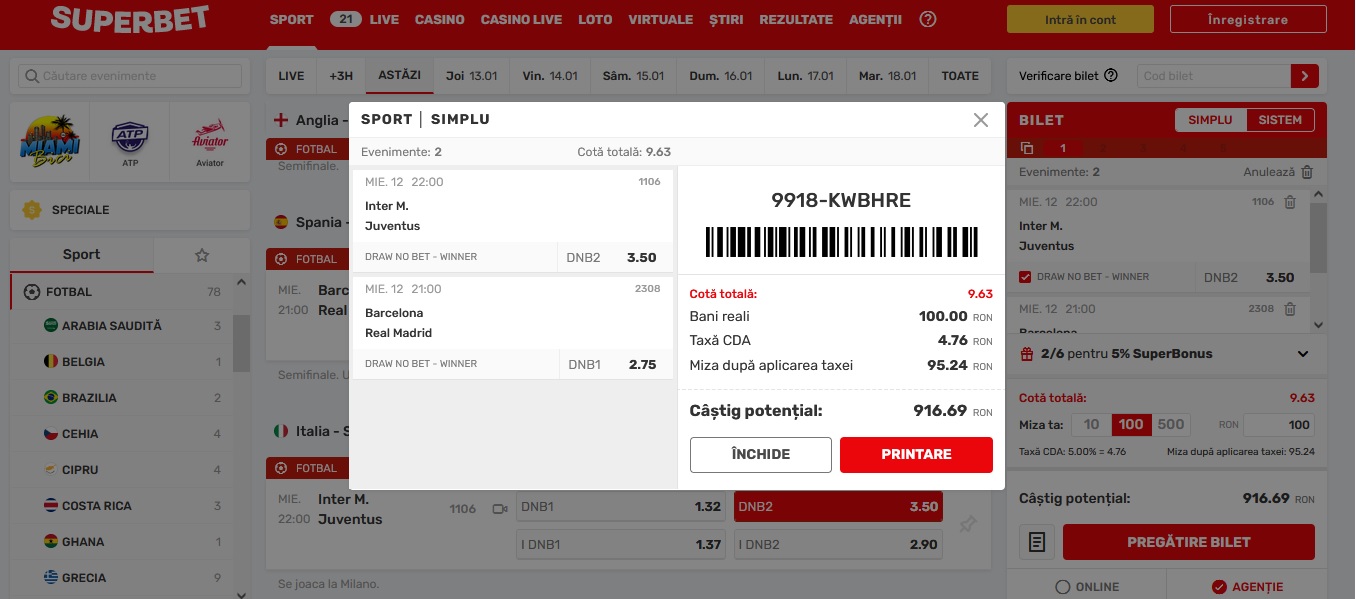
Task: Click the ticket verification info icon
Action: pyautogui.click(x=1111, y=76)
